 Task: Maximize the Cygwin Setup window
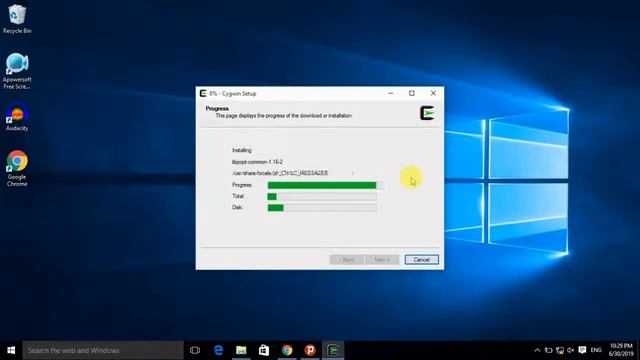tap(412, 93)
